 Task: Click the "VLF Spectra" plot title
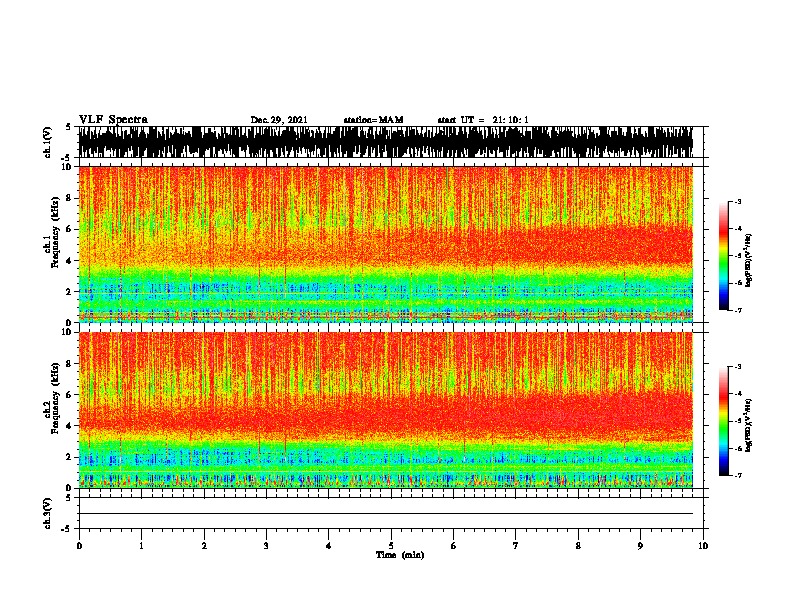113,120
